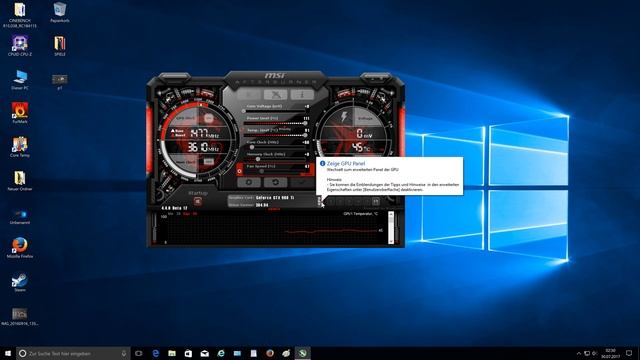
Task: Click the 1477 MHz GPU clock readout
Action: (x=204, y=133)
